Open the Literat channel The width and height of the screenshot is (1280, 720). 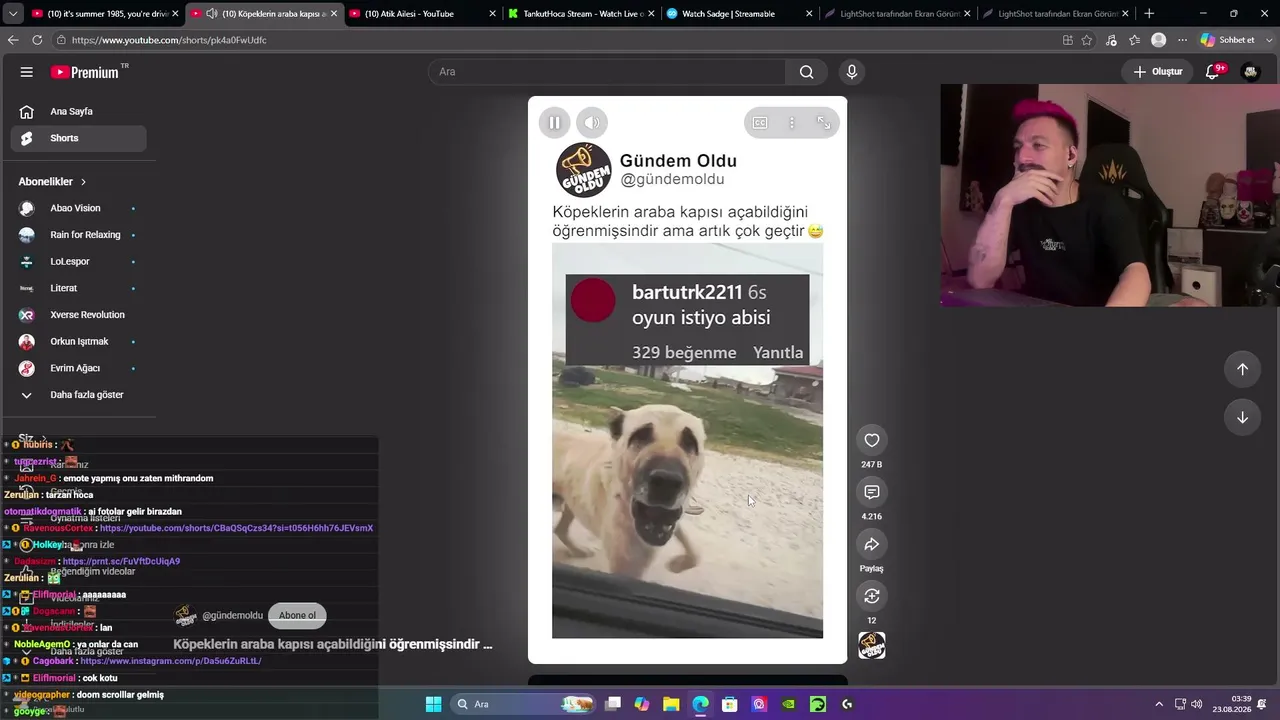[78, 288]
